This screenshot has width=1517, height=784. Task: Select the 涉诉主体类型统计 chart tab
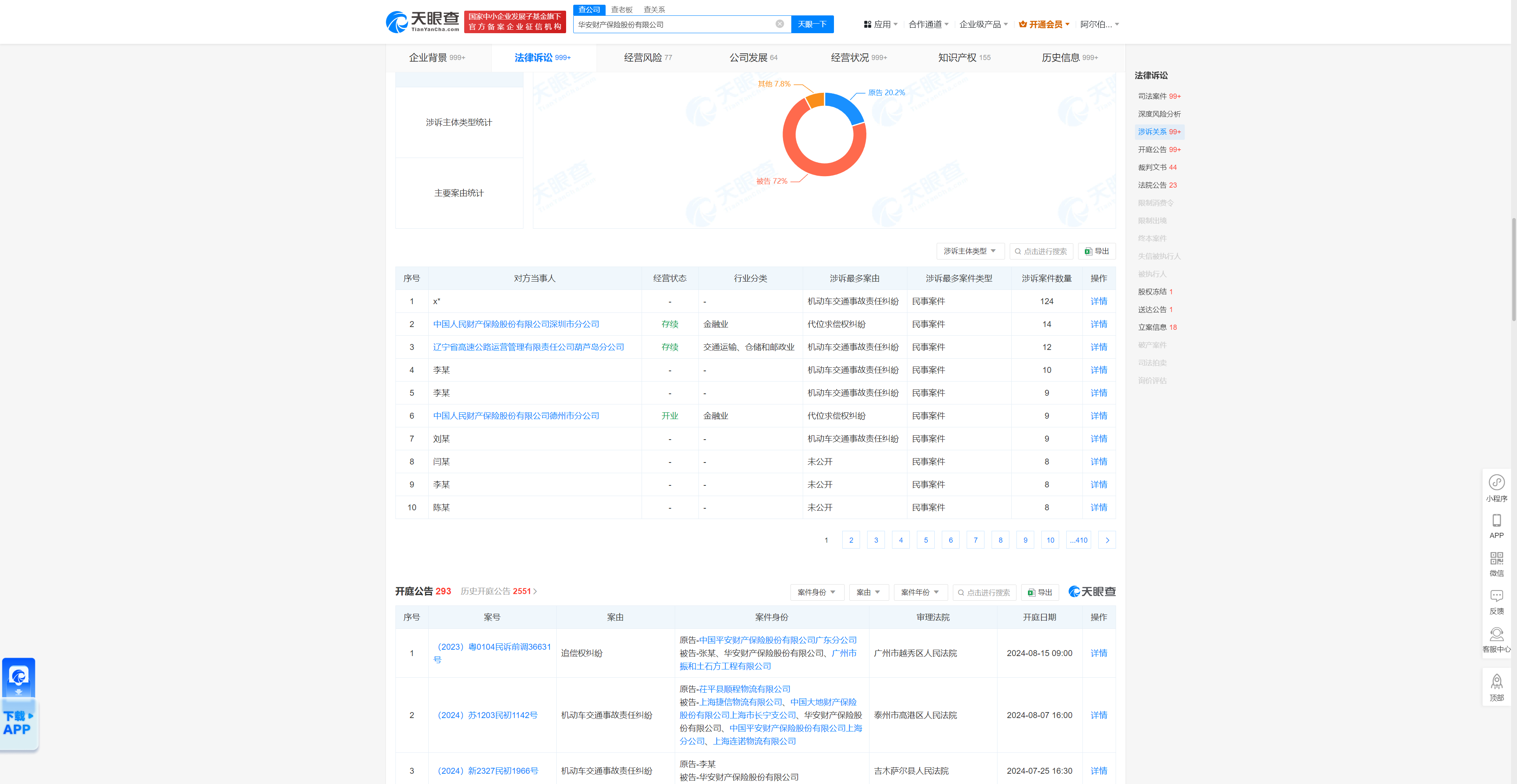click(x=459, y=122)
